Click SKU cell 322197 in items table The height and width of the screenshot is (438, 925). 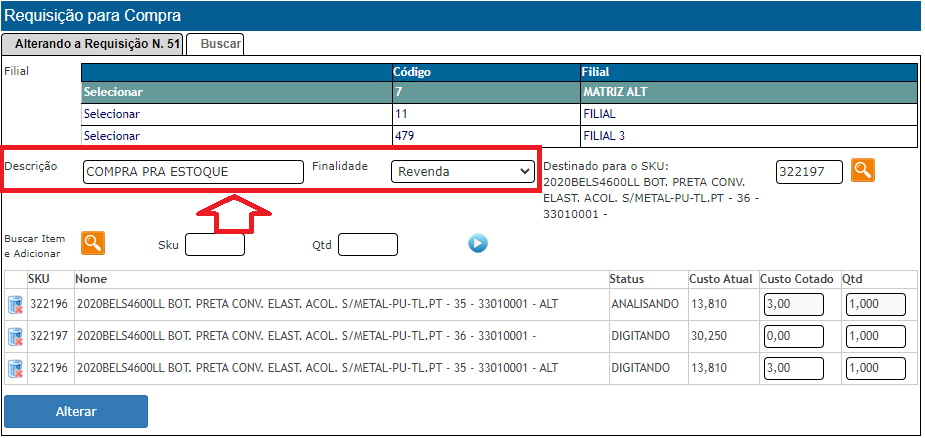[x=49, y=336]
